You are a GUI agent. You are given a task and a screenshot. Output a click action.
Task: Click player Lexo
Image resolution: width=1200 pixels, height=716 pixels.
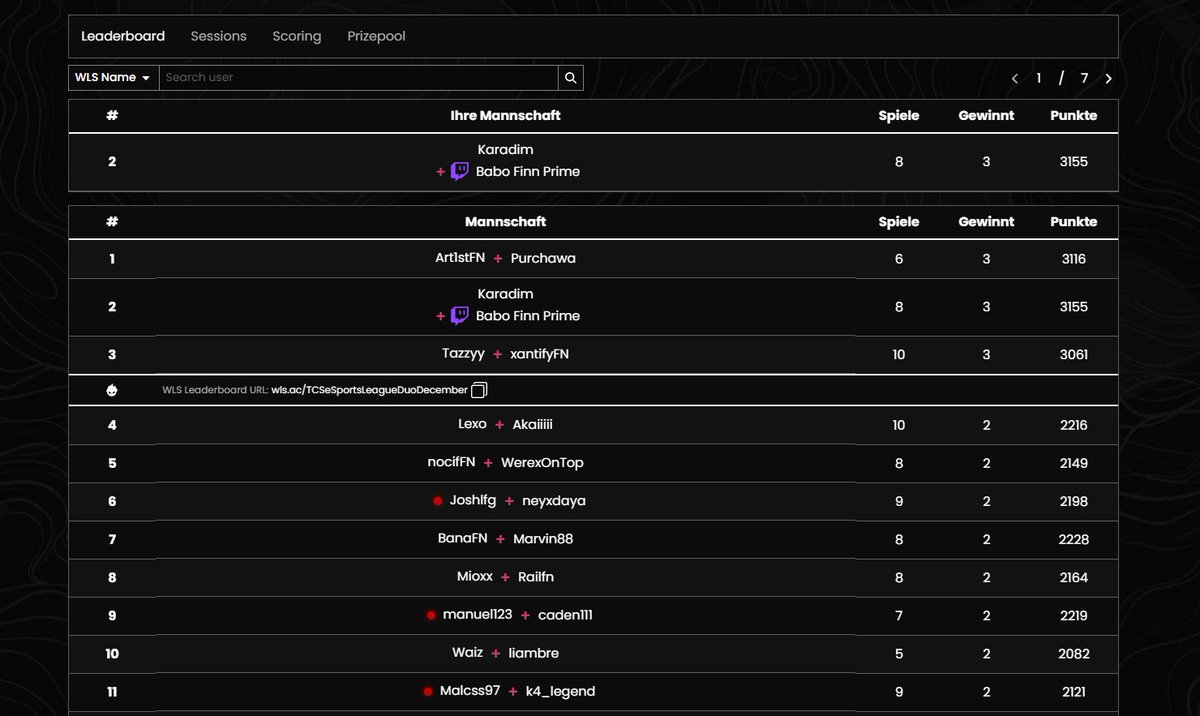[472, 424]
